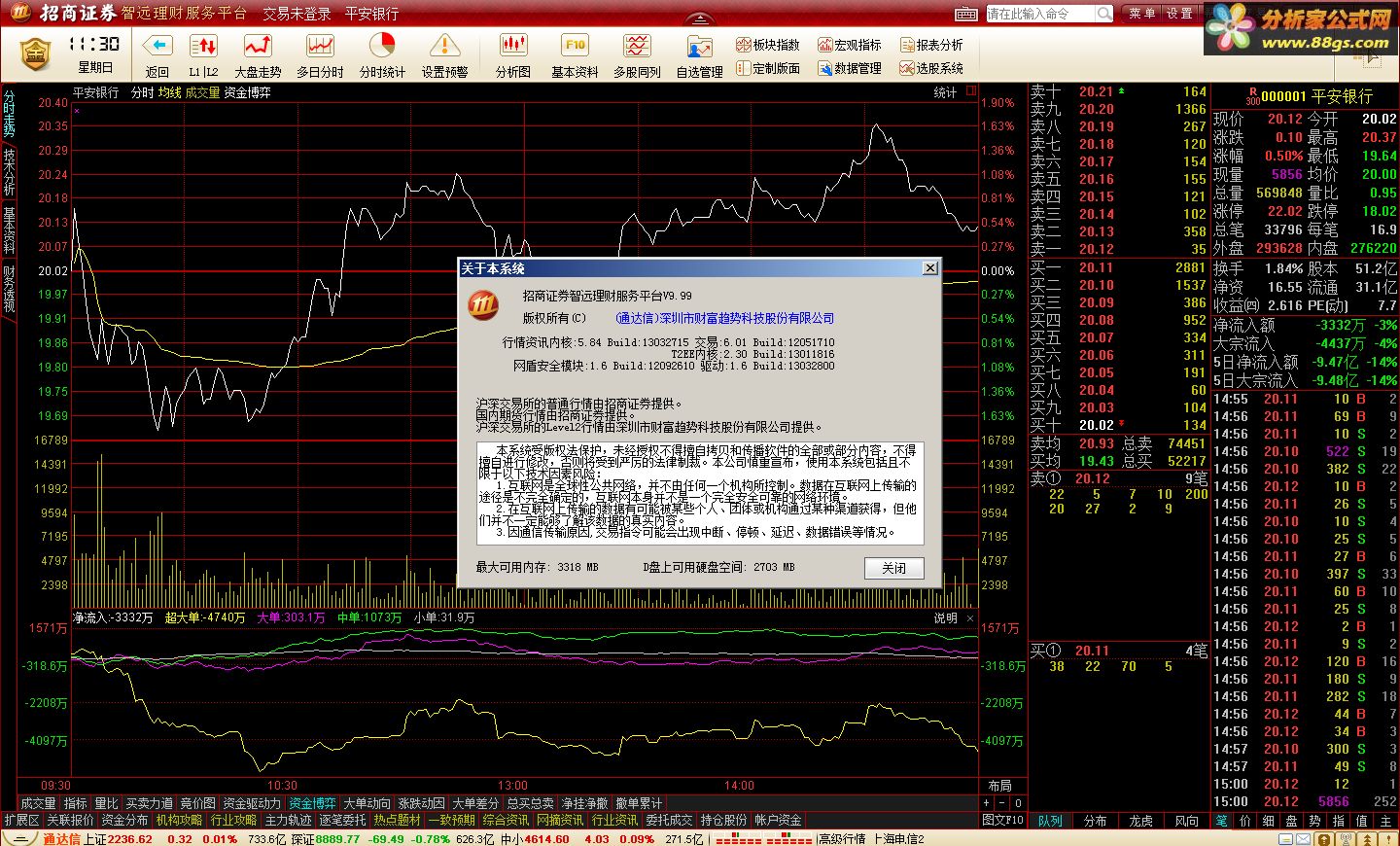Switch to the 风向 order book tab
The height and width of the screenshot is (846, 1400).
[1187, 821]
